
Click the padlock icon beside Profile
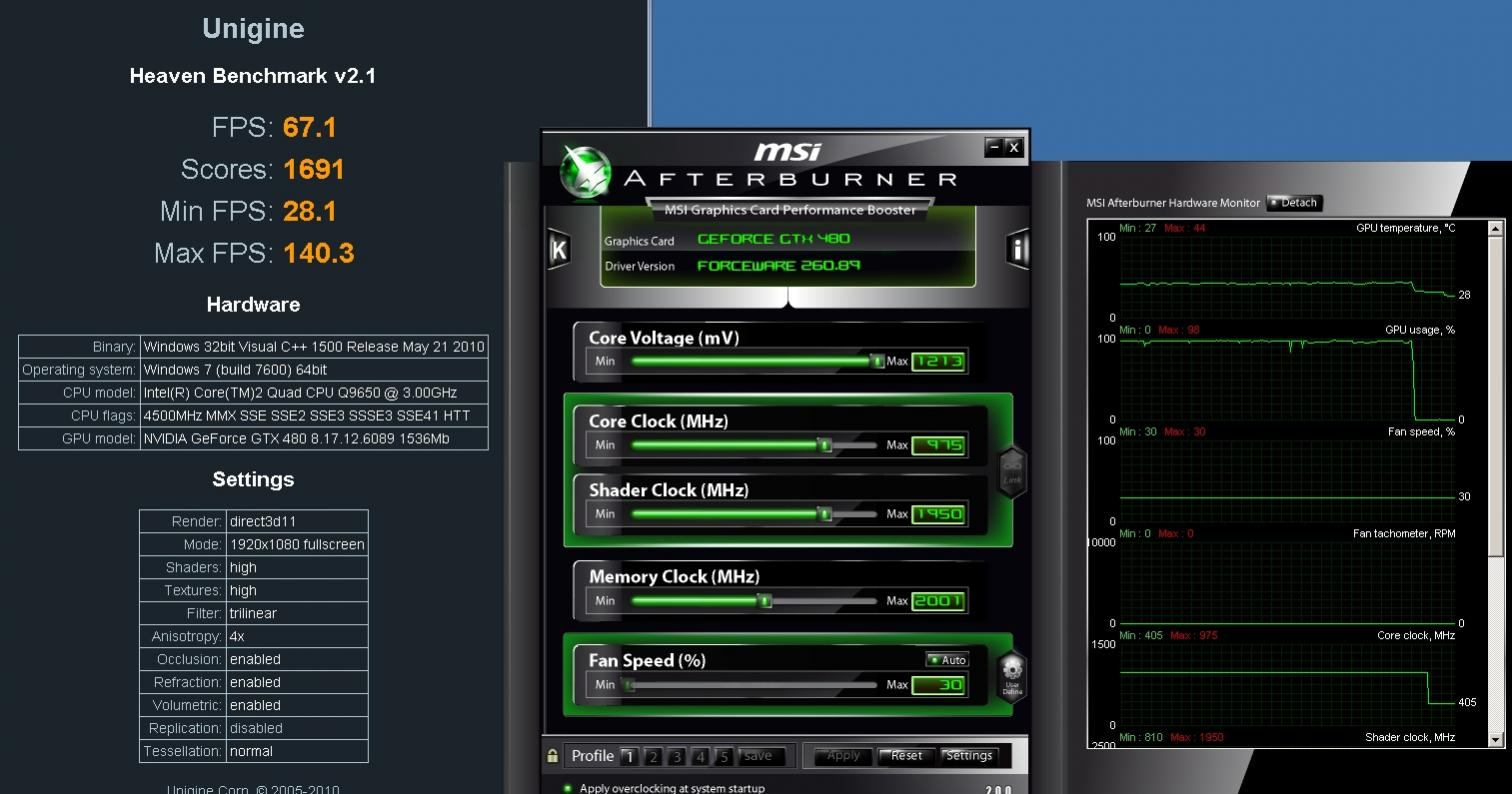[x=552, y=756]
